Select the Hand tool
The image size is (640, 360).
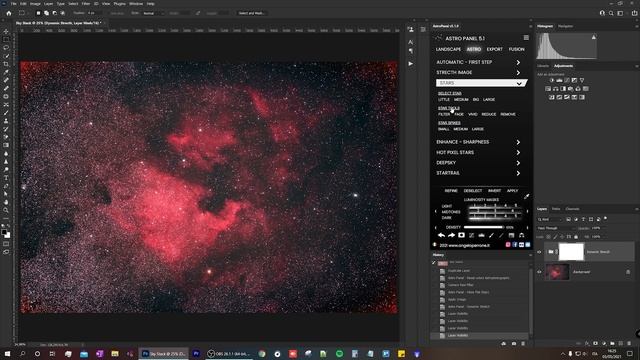coord(6,202)
